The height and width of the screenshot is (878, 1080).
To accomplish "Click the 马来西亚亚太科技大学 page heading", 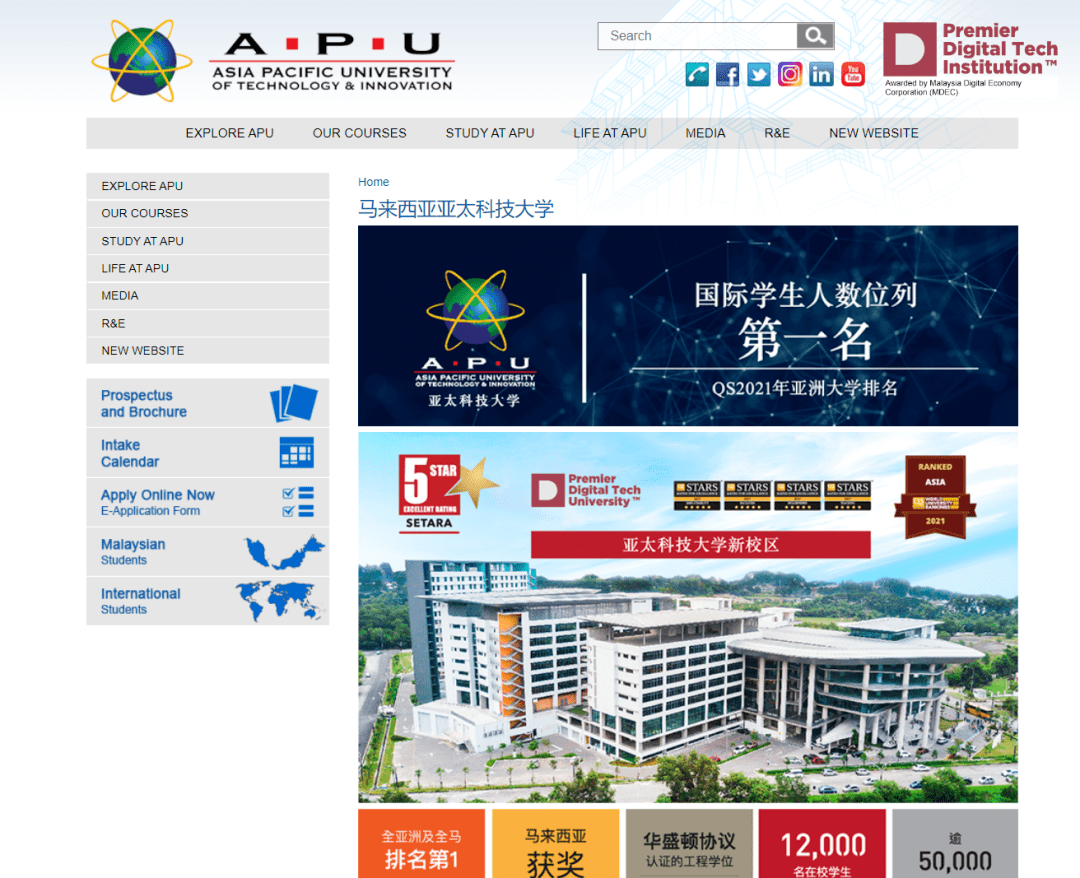I will click(456, 209).
